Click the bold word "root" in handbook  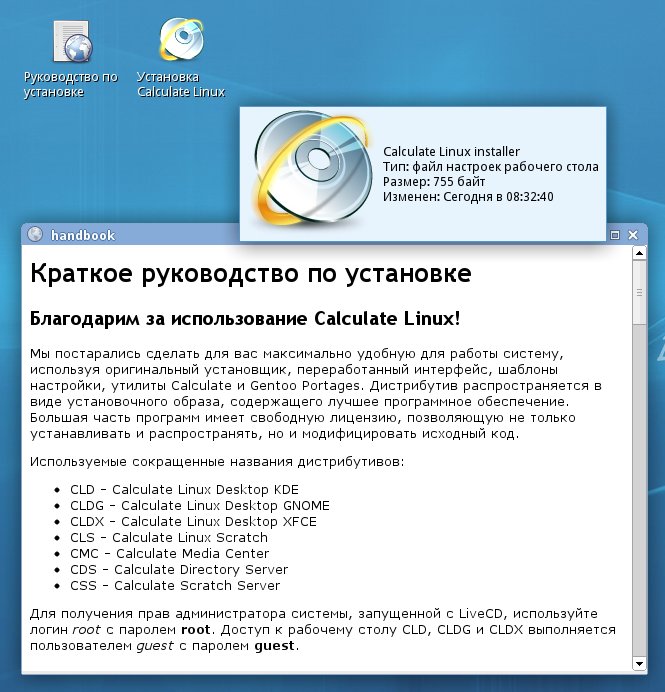coord(196,630)
